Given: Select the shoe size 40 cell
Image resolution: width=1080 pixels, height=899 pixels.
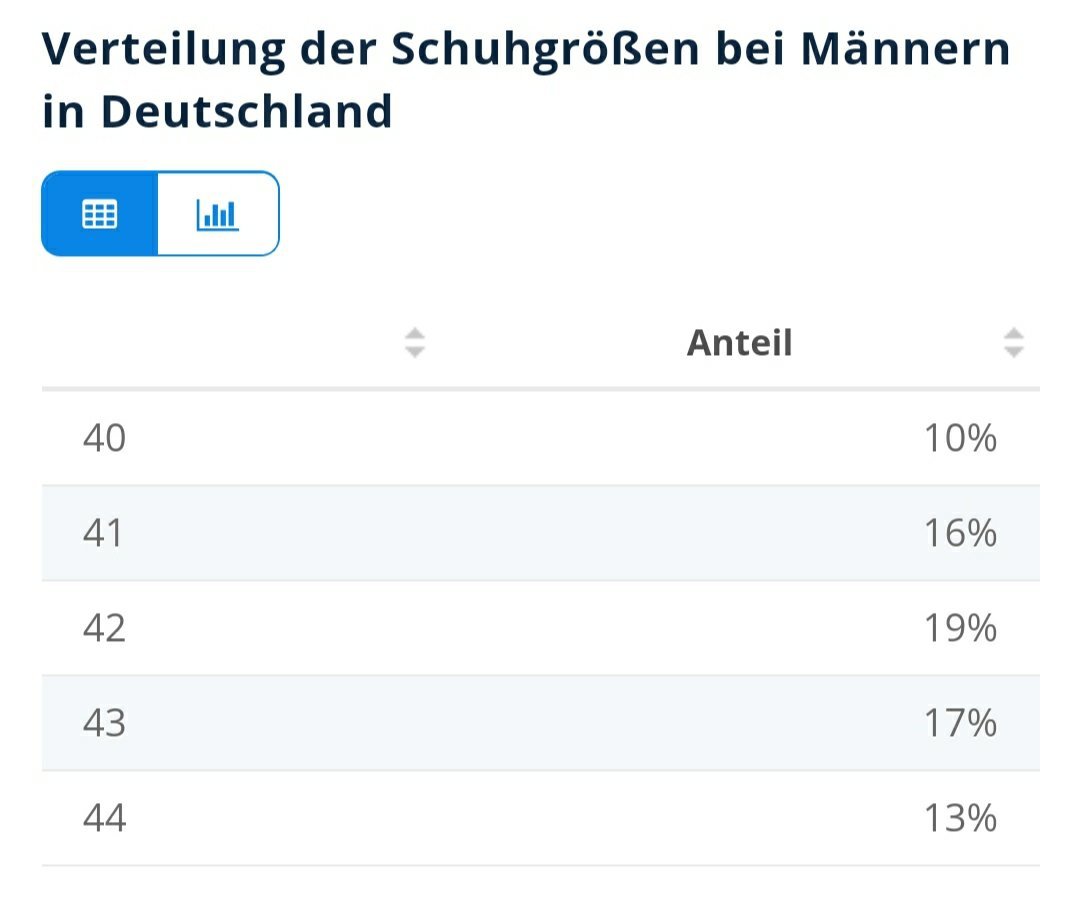Looking at the screenshot, I should 104,438.
